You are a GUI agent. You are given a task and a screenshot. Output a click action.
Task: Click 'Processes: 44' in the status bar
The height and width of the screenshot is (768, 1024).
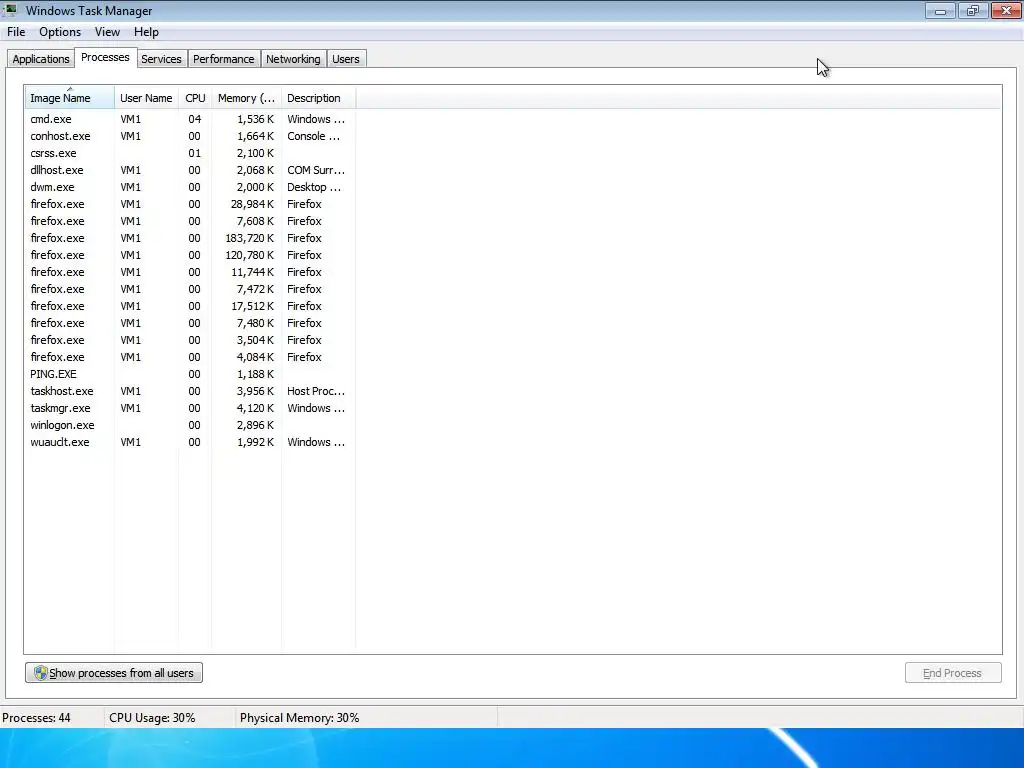pyautogui.click(x=37, y=718)
